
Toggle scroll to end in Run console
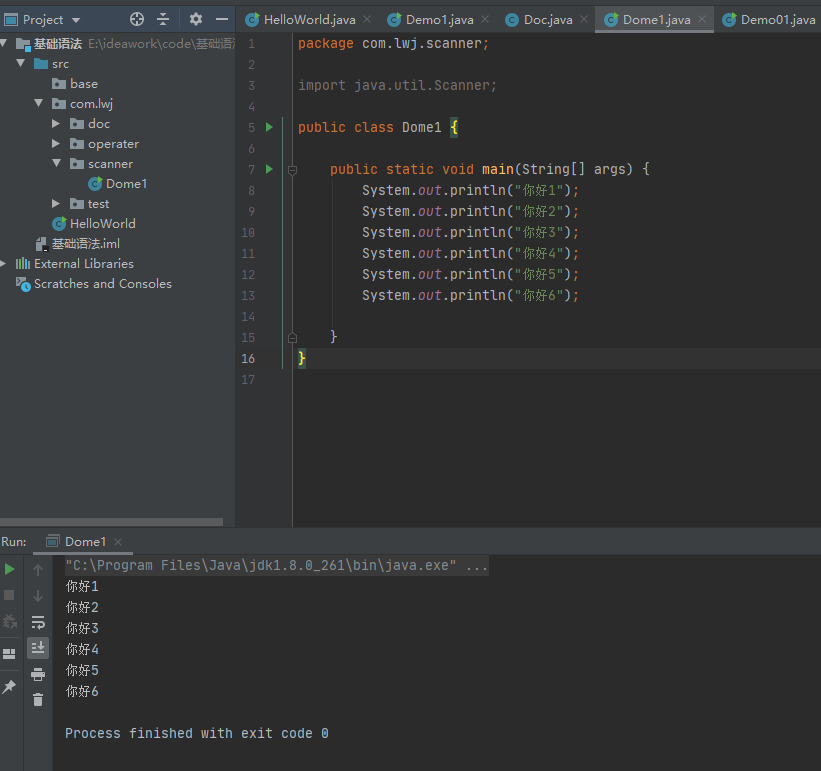click(x=38, y=648)
